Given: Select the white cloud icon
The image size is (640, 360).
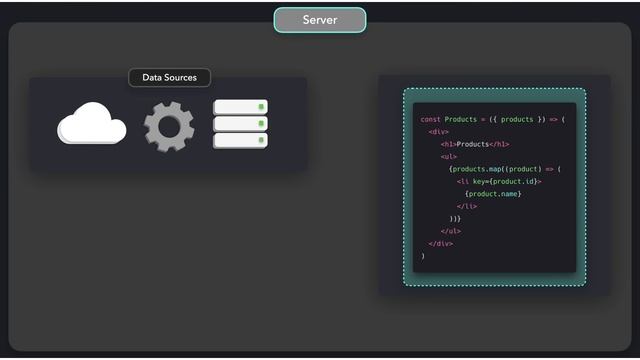Looking at the screenshot, I should (x=92, y=123).
